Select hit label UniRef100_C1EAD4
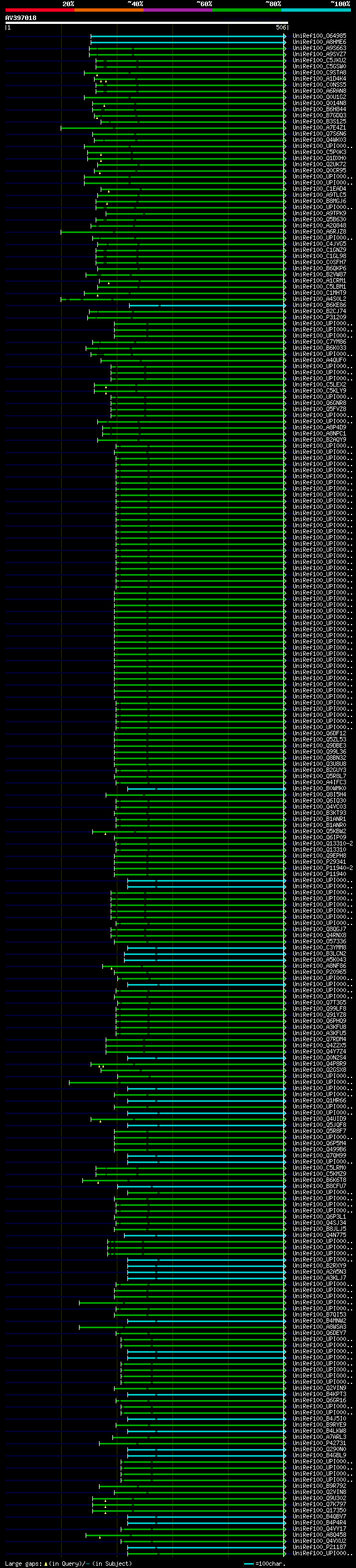Screen dimensions: 356x1568 319,189
